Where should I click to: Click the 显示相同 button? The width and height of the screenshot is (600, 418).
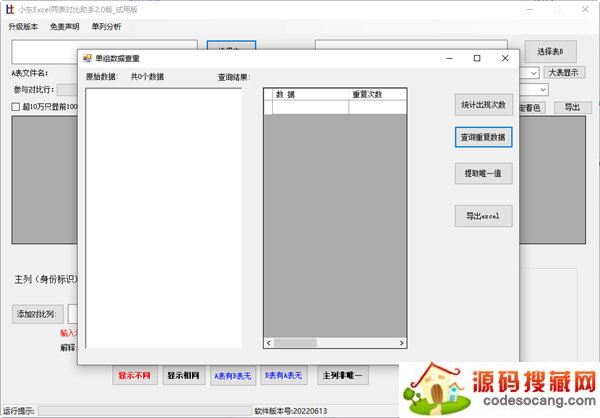point(184,376)
